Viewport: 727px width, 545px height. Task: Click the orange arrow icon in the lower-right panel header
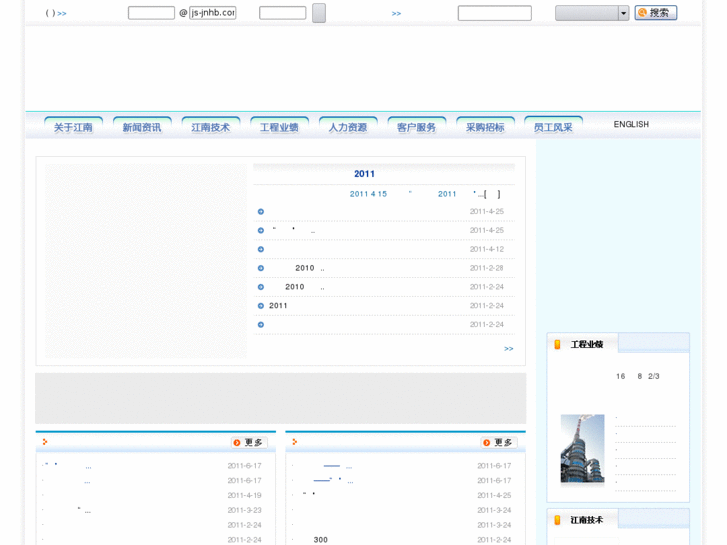[x=294, y=442]
